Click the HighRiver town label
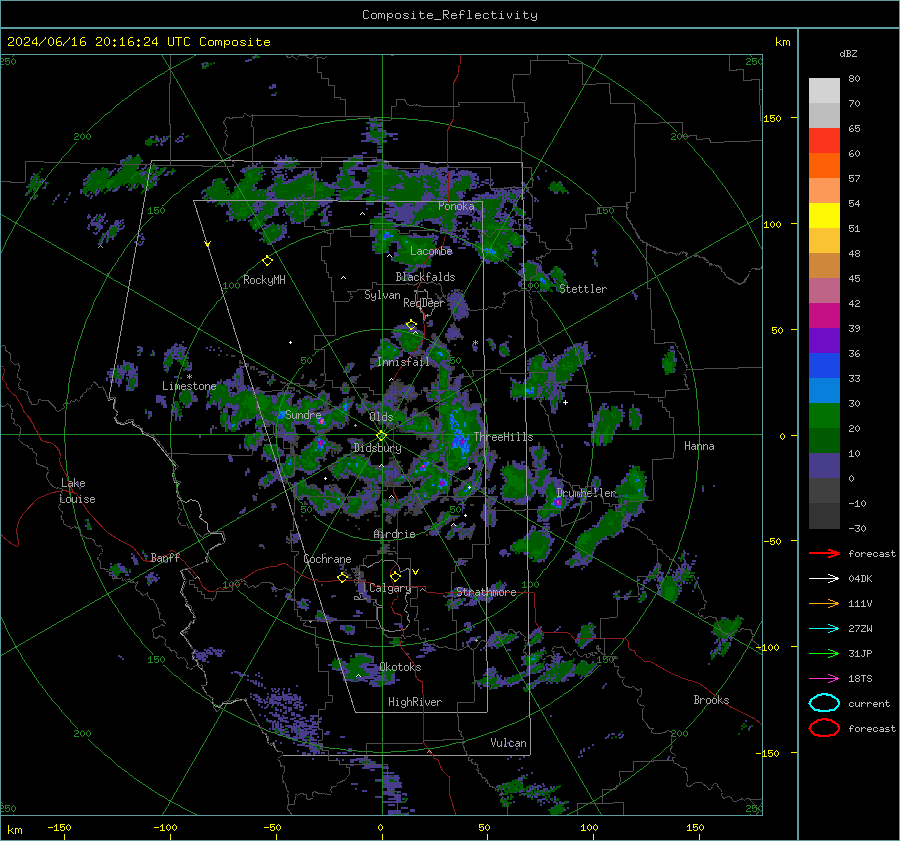Viewport: 900px width, 841px height. pyautogui.click(x=415, y=702)
